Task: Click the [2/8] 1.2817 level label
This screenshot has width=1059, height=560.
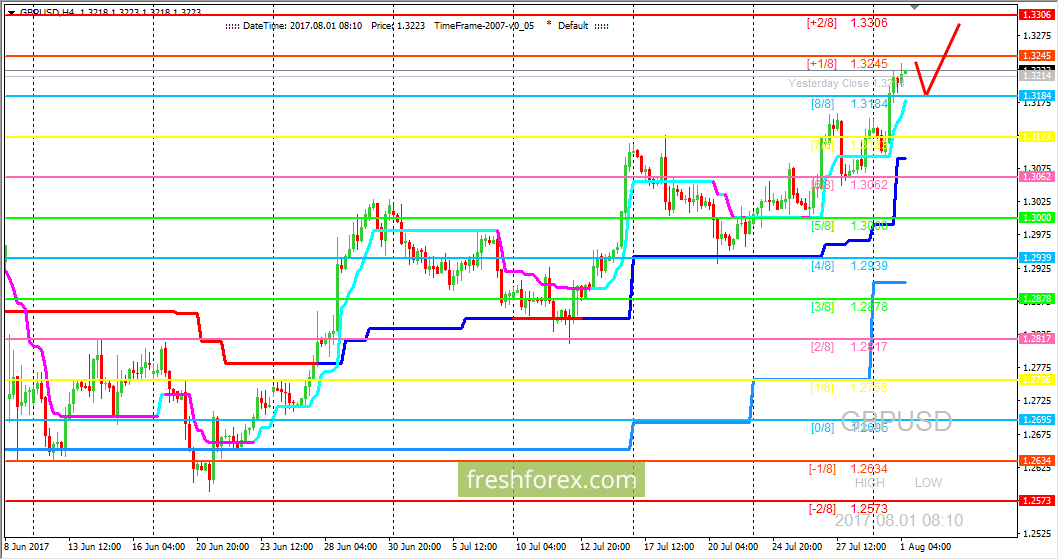Action: click(x=850, y=347)
